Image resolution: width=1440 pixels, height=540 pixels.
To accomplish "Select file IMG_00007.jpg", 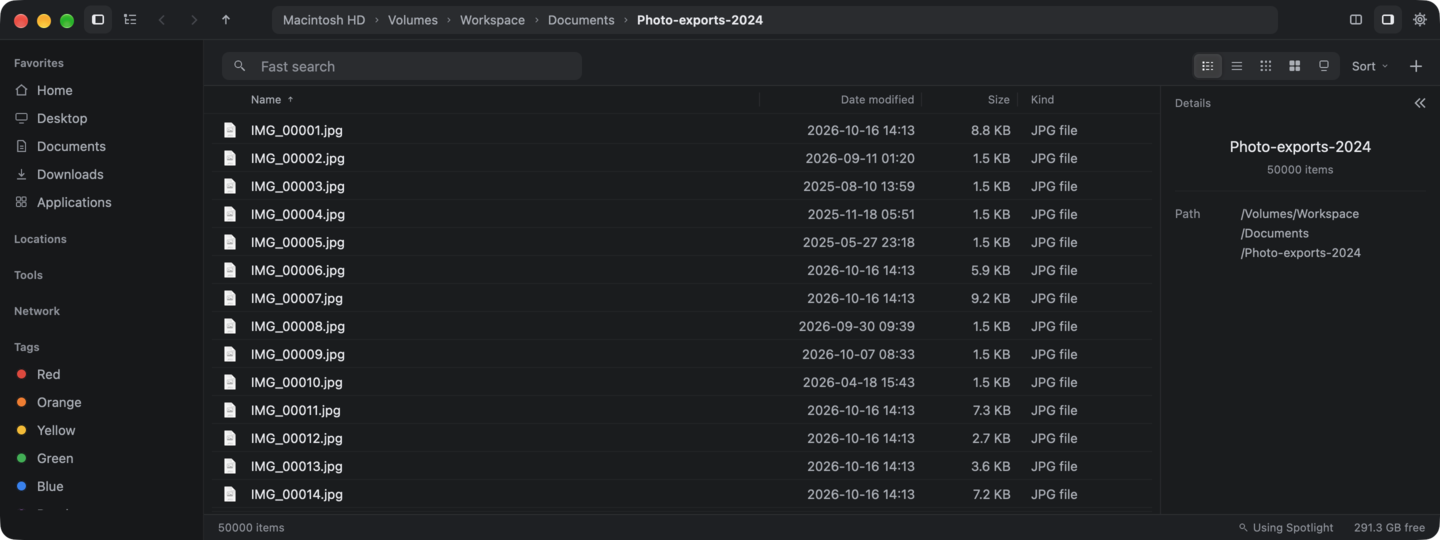I will click(682, 298).
